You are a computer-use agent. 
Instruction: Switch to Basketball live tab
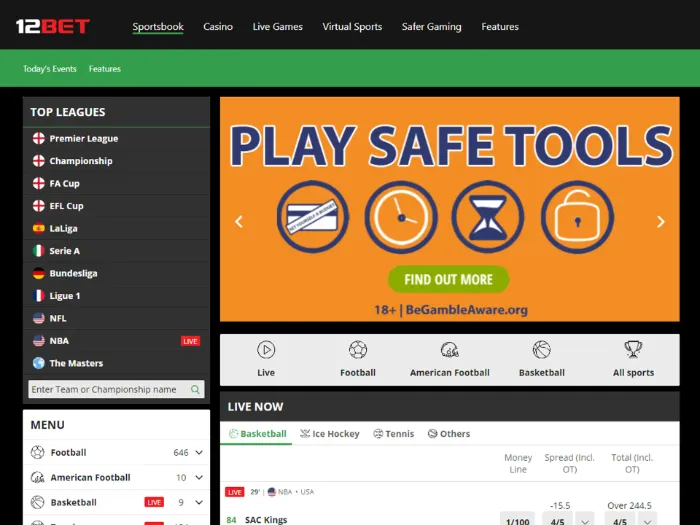(x=257, y=433)
